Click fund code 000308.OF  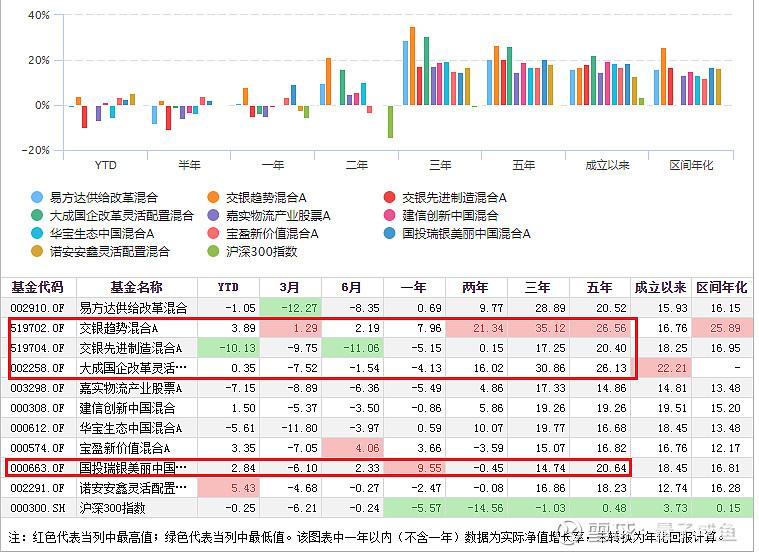point(38,408)
